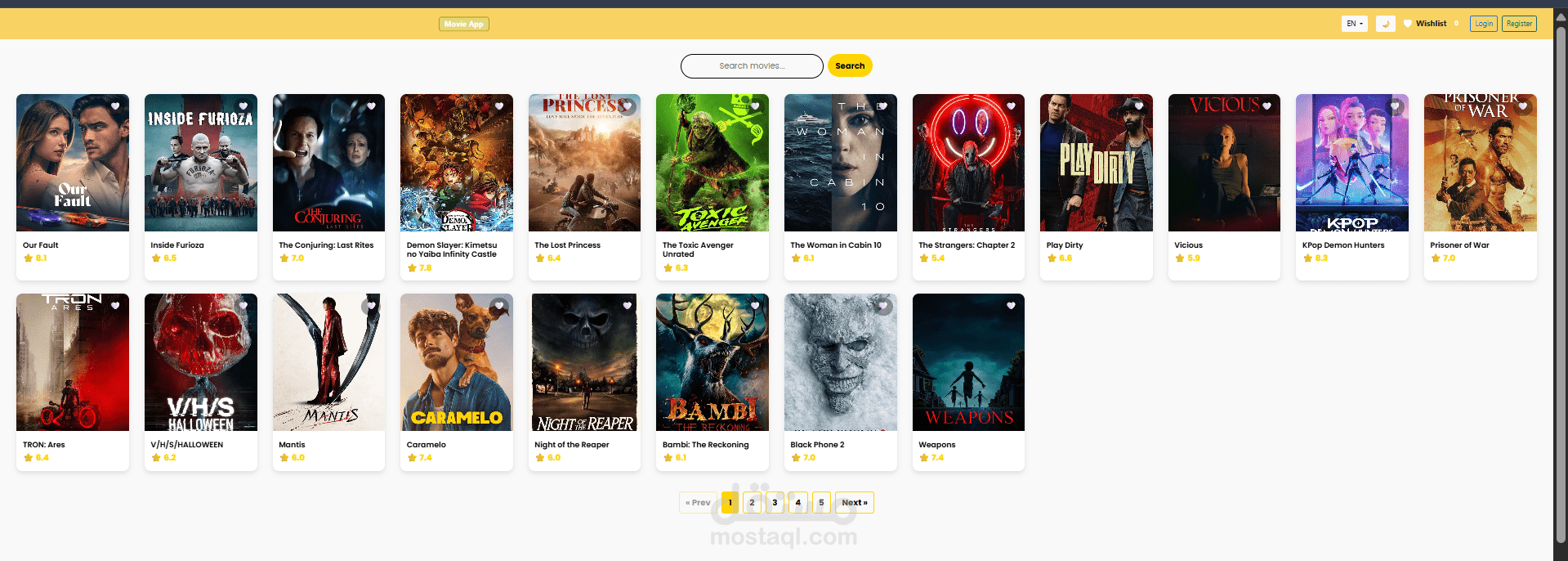1568x561 pixels.
Task: Click the 'TRON: Ares' title text
Action: [x=43, y=445]
